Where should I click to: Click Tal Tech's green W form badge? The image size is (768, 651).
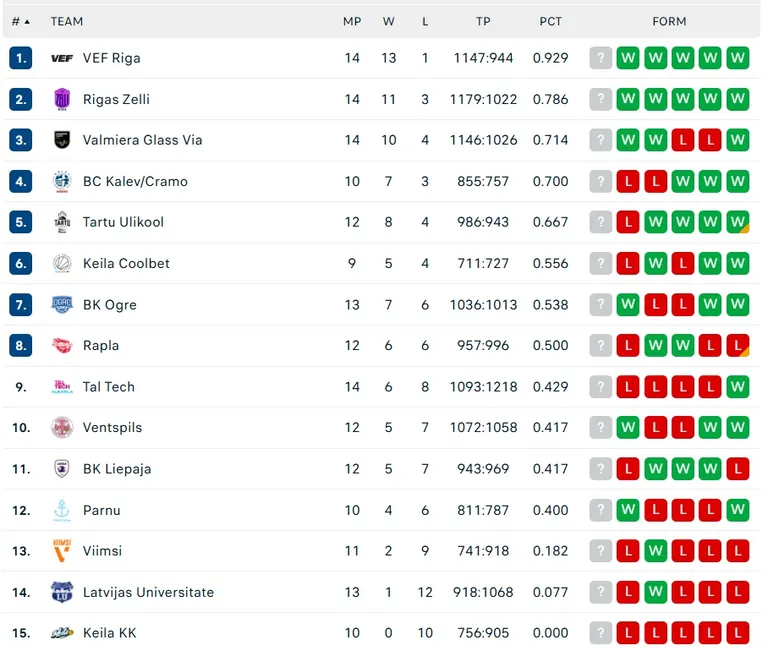pyautogui.click(x=738, y=386)
